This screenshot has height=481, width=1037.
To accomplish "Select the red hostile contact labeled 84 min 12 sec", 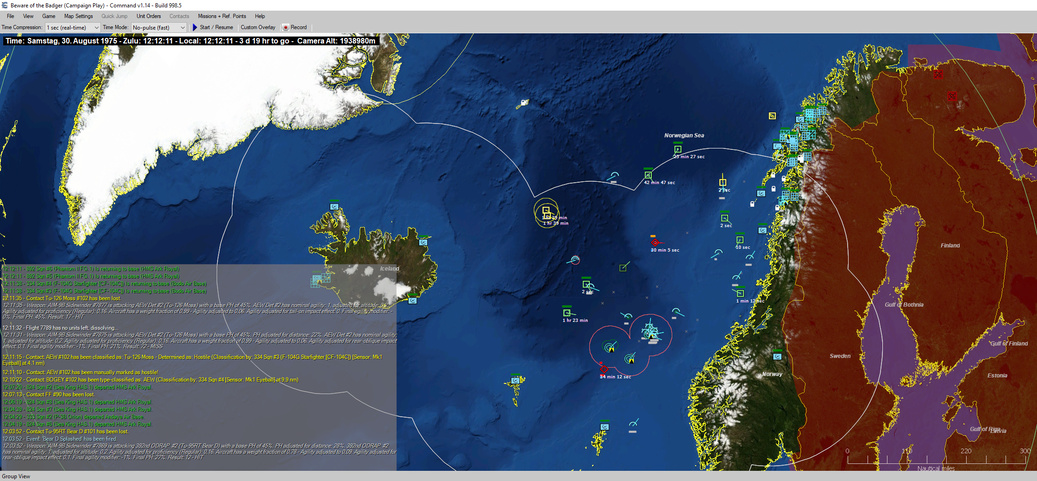I will (x=603, y=369).
